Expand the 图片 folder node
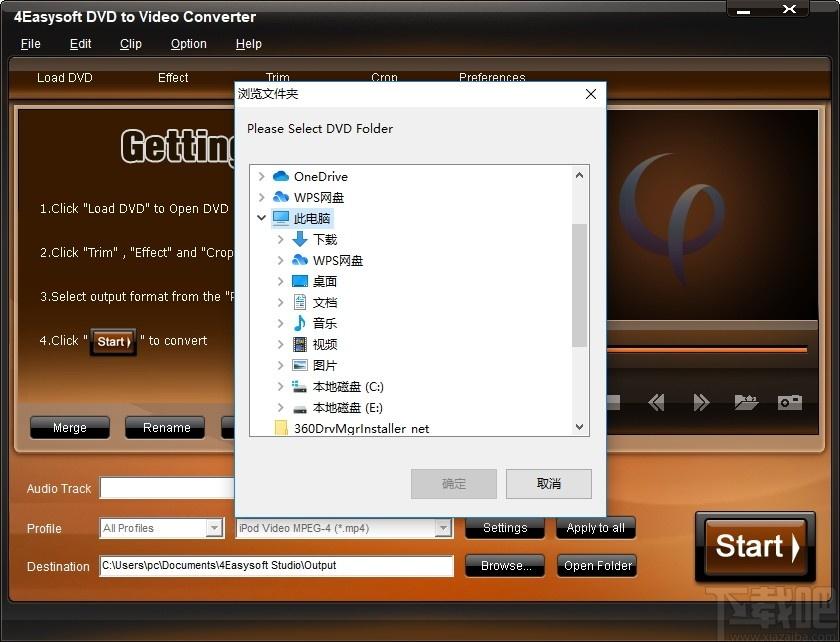Viewport: 840px width, 642px height. coord(280,365)
